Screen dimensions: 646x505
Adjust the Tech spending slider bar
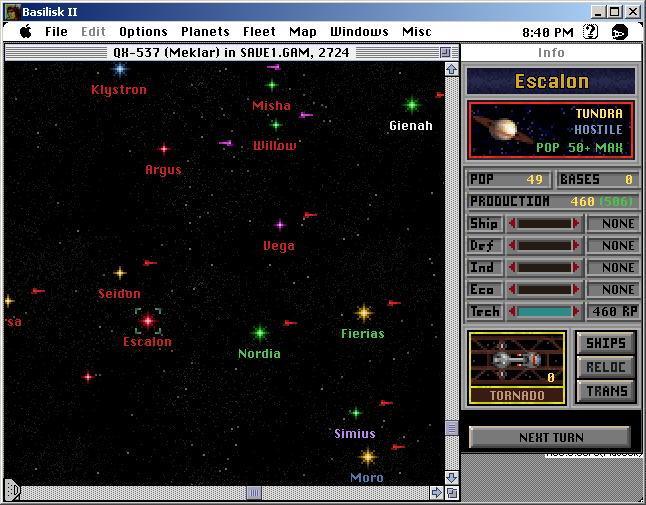(544, 312)
